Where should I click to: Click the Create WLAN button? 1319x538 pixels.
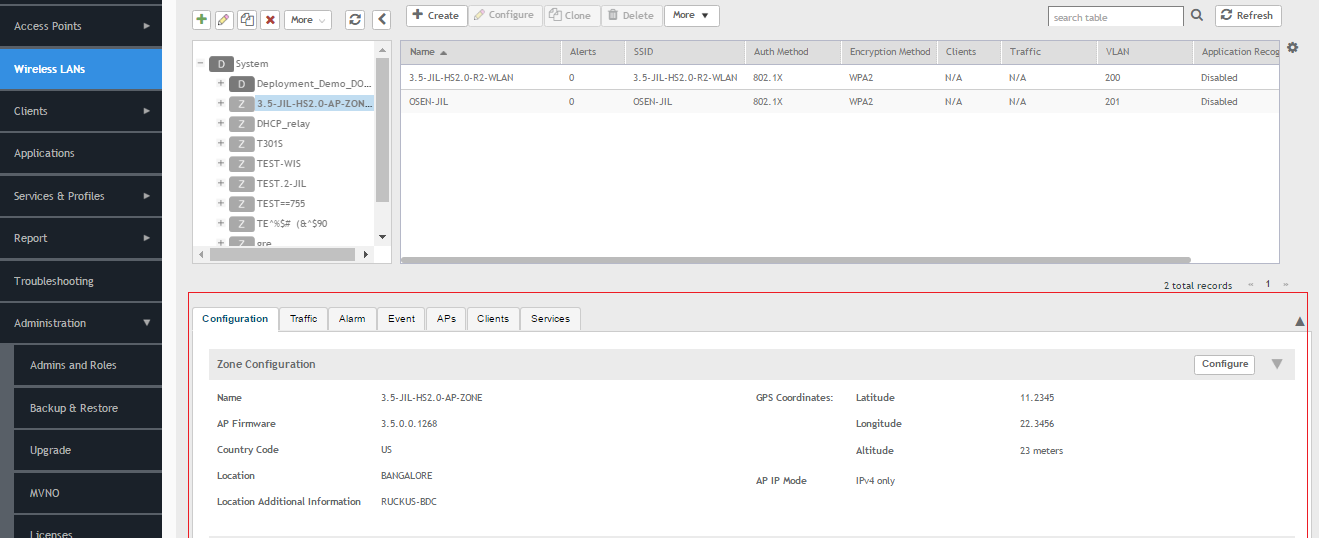point(436,15)
